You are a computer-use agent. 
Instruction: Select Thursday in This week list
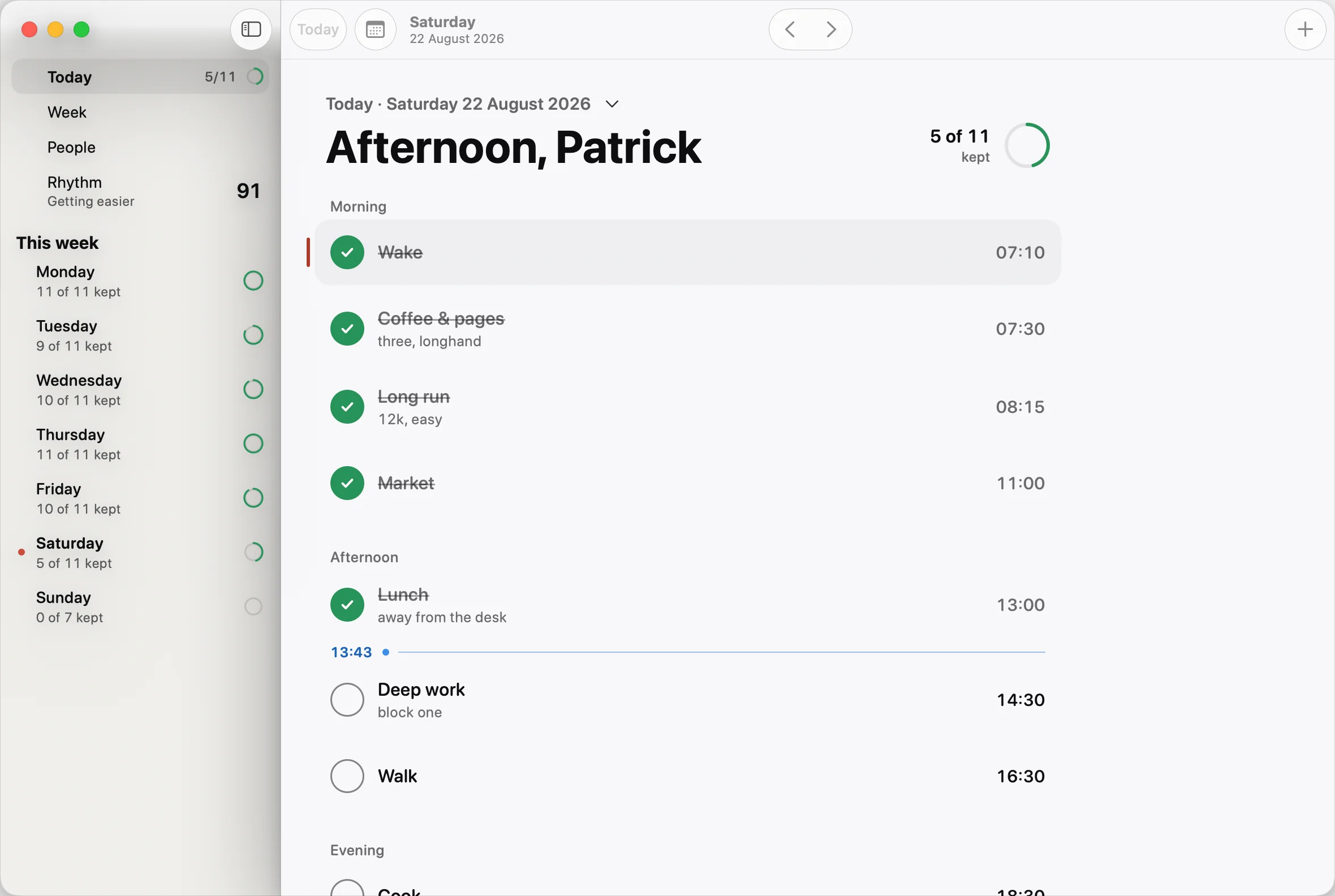pos(141,444)
